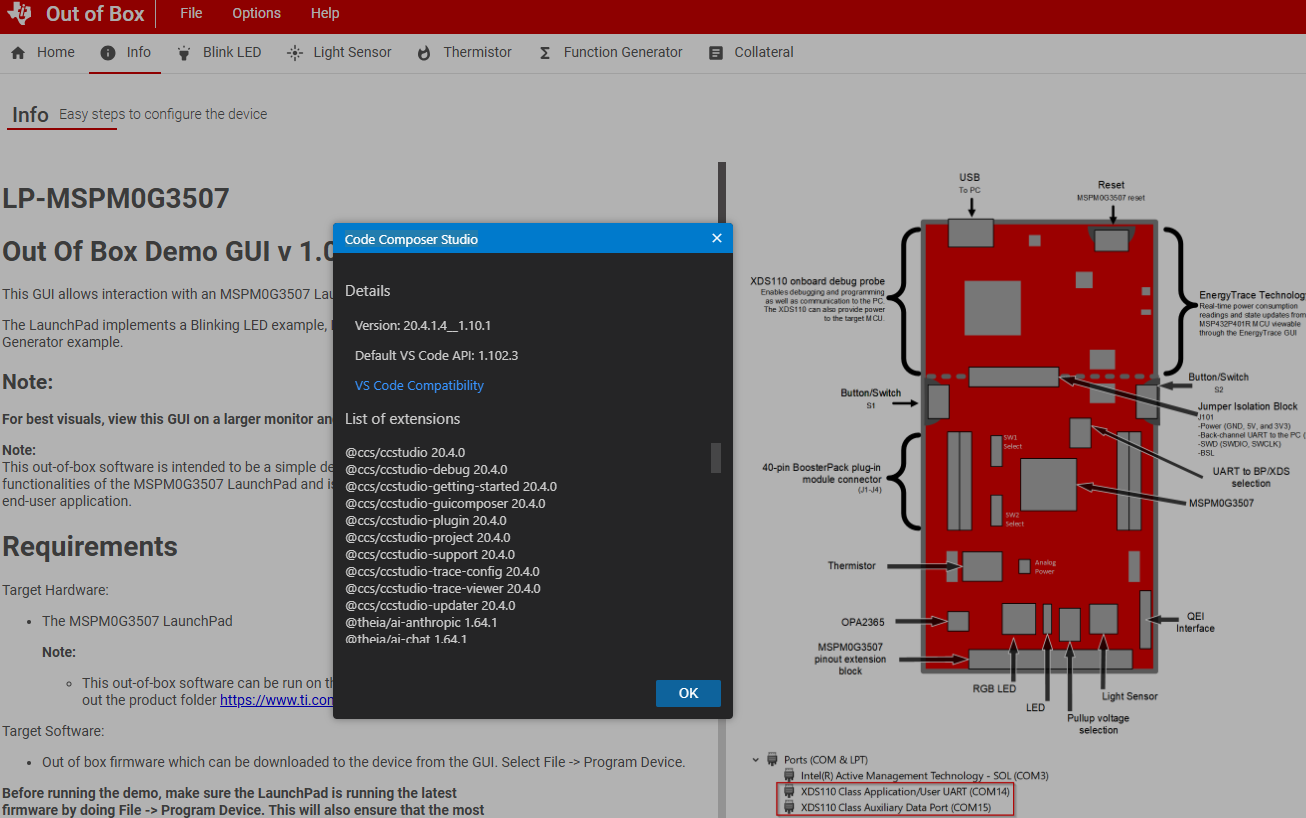
Task: Open the Thermistor tab flame icon
Action: [424, 53]
